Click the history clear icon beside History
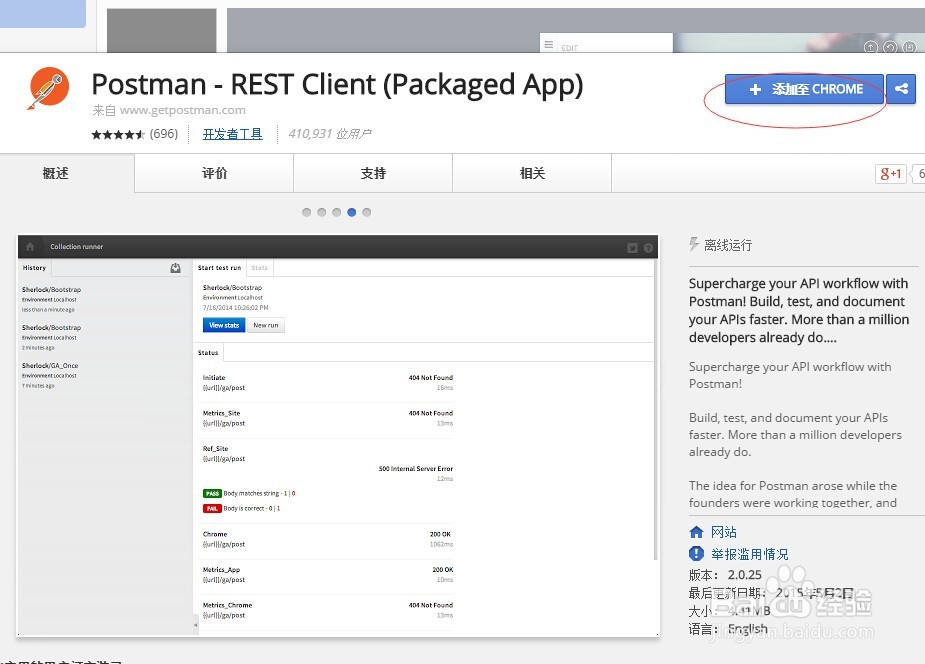Screen dimensions: 925x664 point(175,268)
